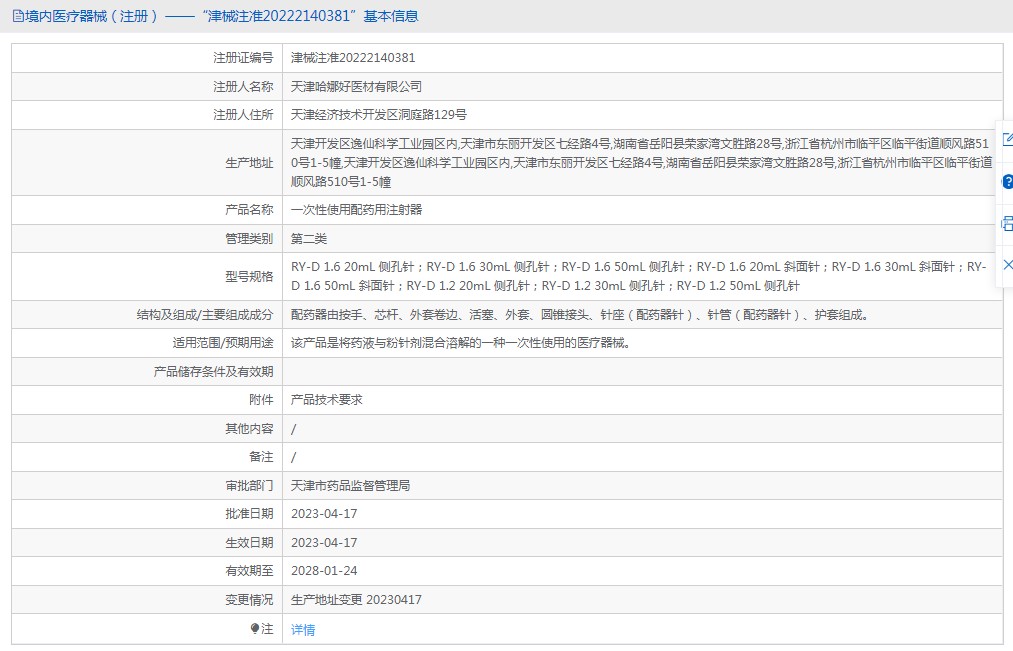Click the 生产地址 production address value
1013x651 pixels.
pos(642,163)
